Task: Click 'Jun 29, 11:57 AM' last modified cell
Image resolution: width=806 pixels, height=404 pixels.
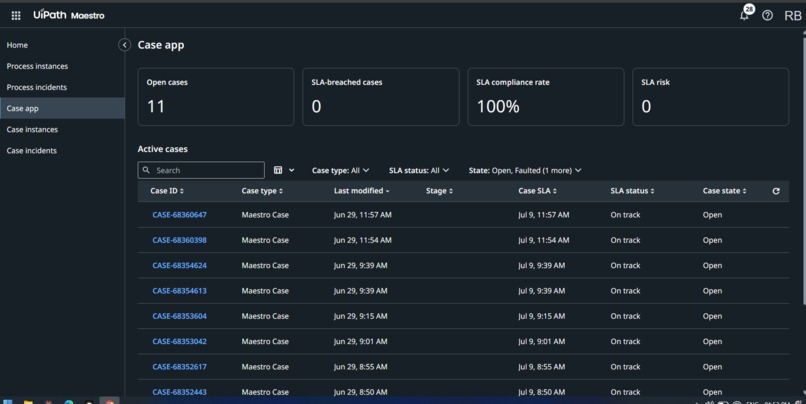Action: click(x=362, y=215)
